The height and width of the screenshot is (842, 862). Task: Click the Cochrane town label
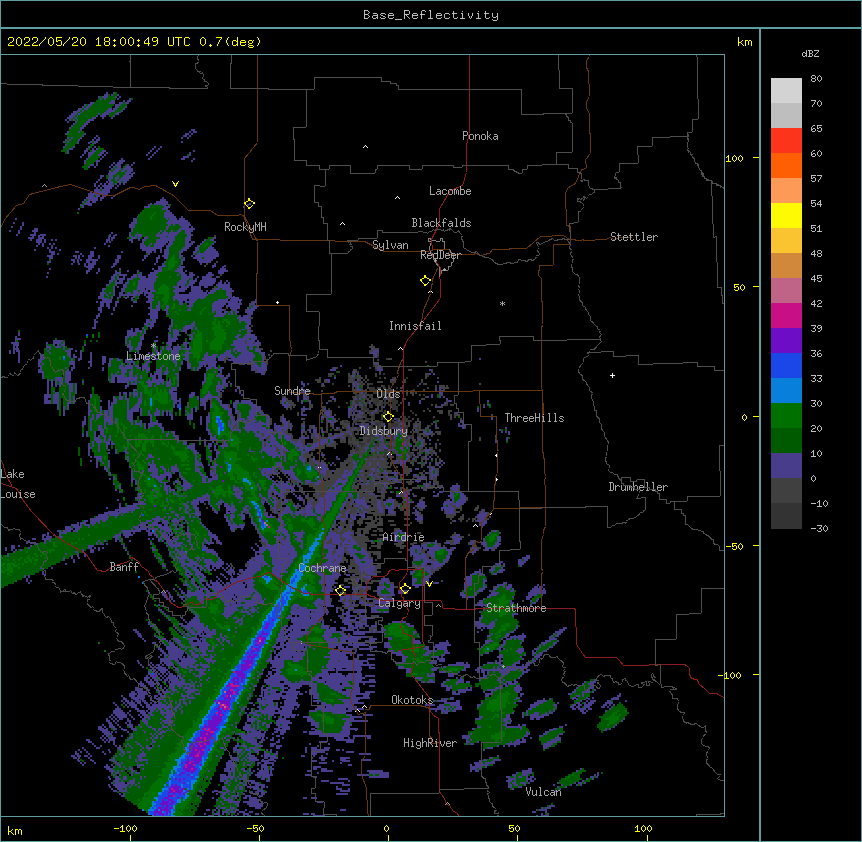tap(322, 568)
